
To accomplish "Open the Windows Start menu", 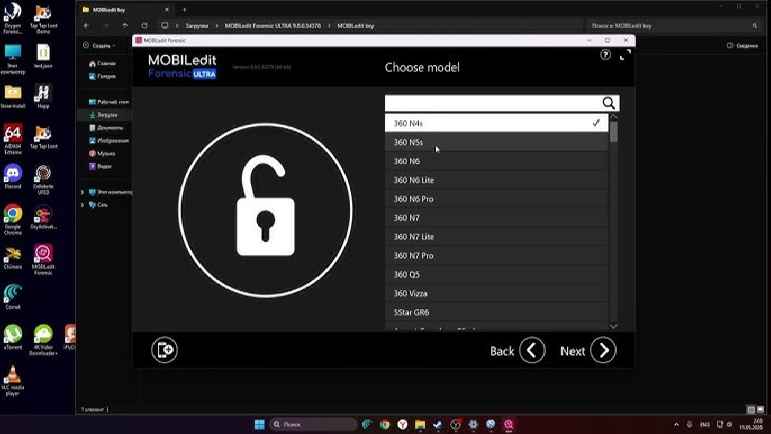I will (x=260, y=424).
